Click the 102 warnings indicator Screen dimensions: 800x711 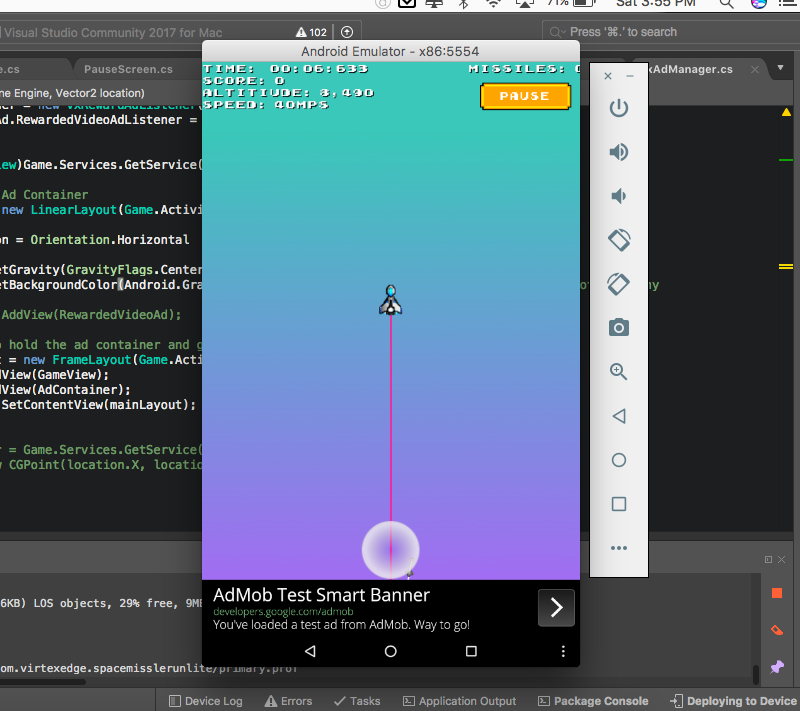click(x=310, y=32)
